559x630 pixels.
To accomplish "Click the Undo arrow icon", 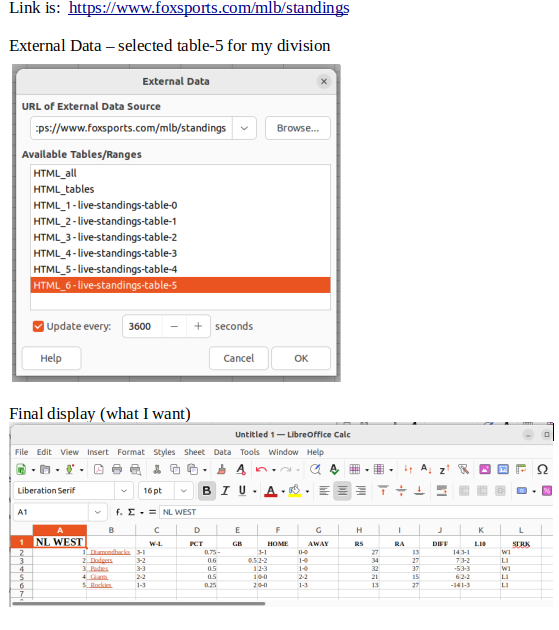I will click(x=262, y=469).
